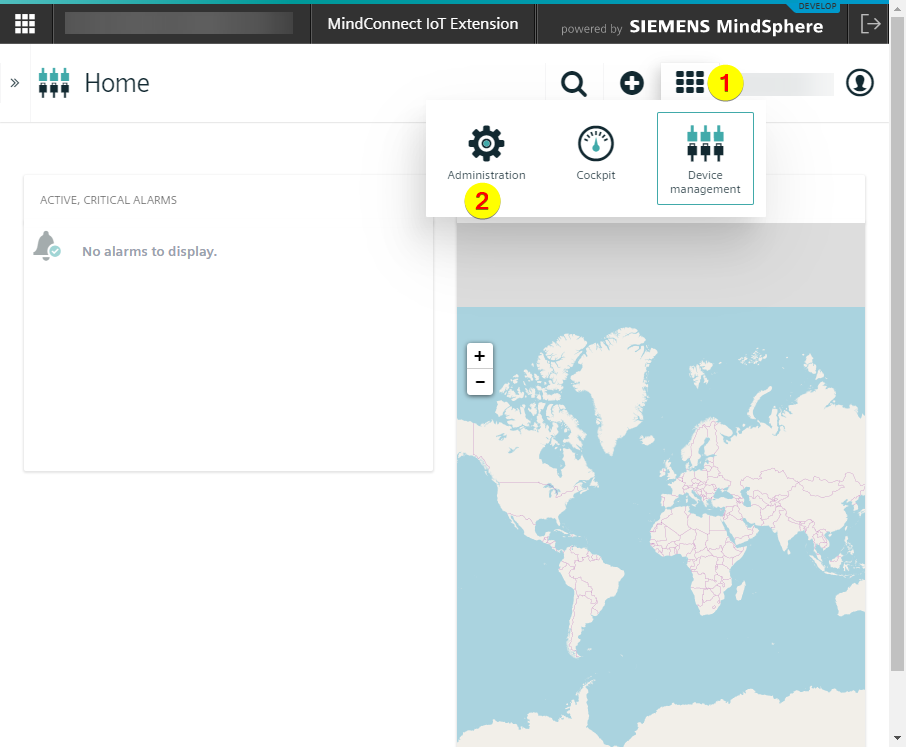Open the MindSphere launchpad grid in top-left corner

(x=25, y=24)
